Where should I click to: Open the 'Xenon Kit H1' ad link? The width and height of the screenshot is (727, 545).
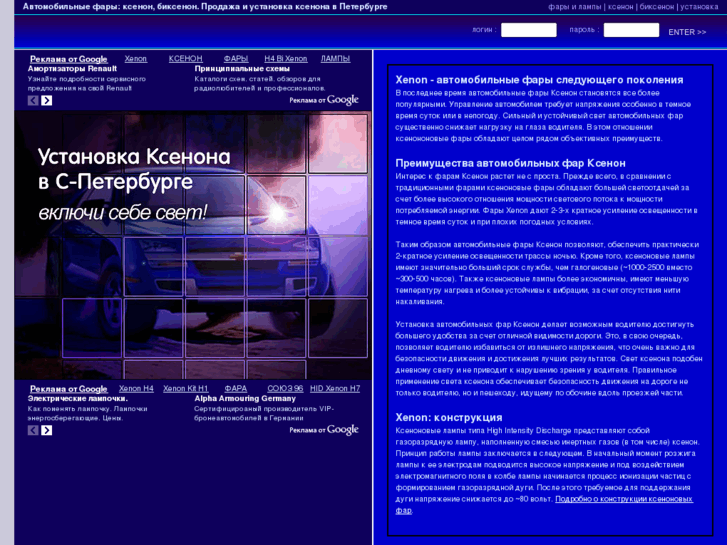(x=185, y=389)
